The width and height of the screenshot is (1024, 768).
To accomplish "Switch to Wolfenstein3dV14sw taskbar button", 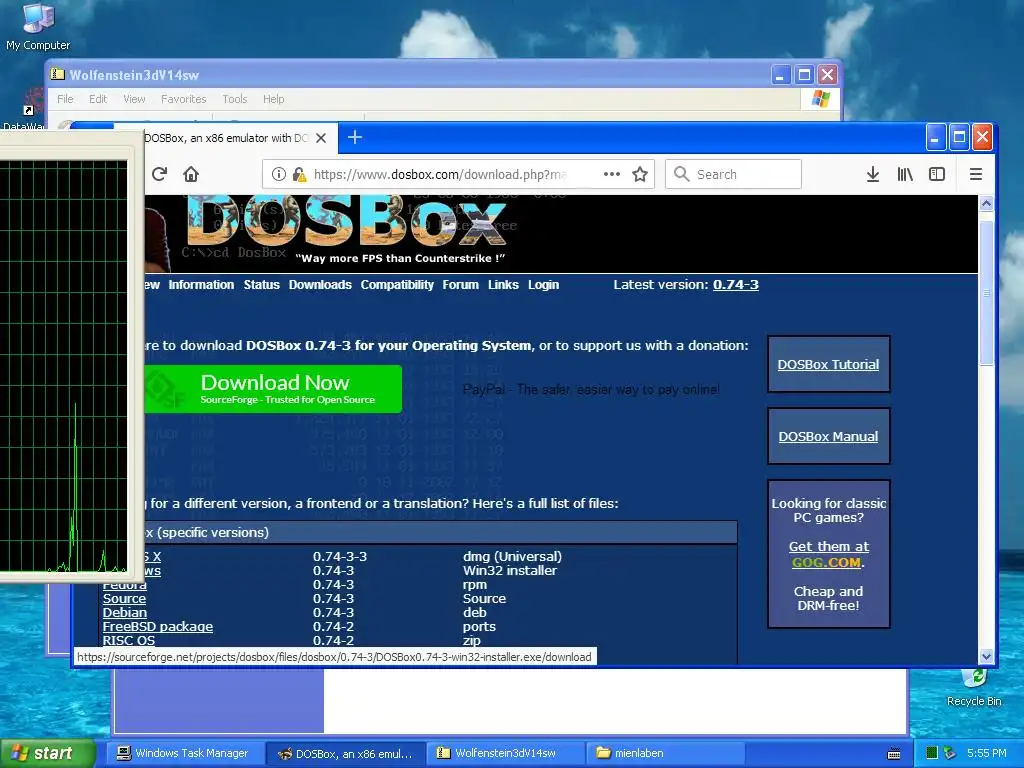I will [505, 753].
